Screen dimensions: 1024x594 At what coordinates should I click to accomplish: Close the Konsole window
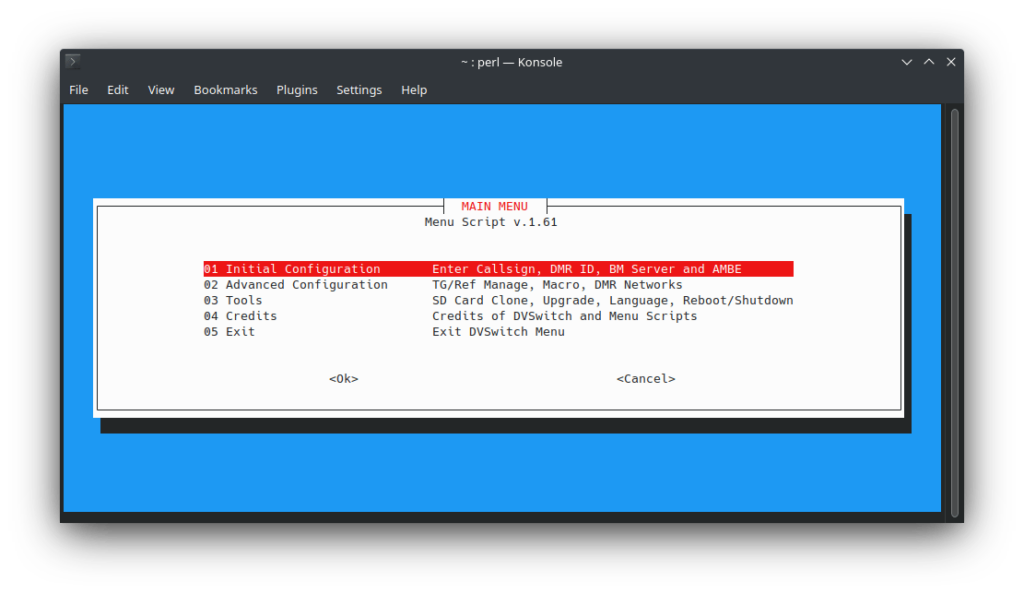[951, 62]
